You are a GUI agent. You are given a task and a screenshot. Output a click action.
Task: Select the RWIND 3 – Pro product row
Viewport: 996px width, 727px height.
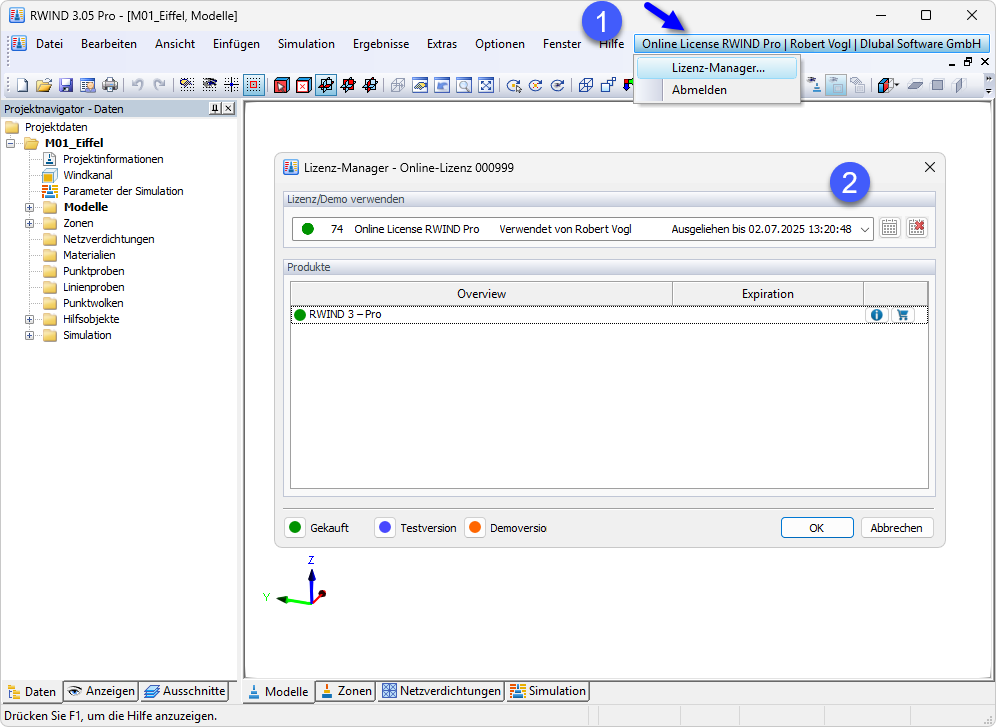(609, 315)
